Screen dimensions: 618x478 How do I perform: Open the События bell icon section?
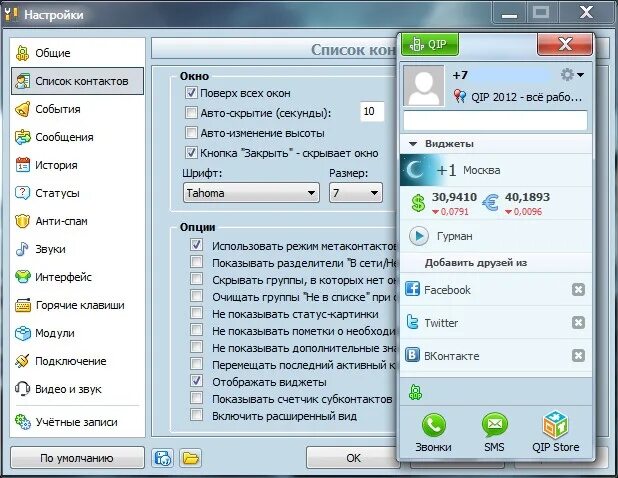pos(22,109)
